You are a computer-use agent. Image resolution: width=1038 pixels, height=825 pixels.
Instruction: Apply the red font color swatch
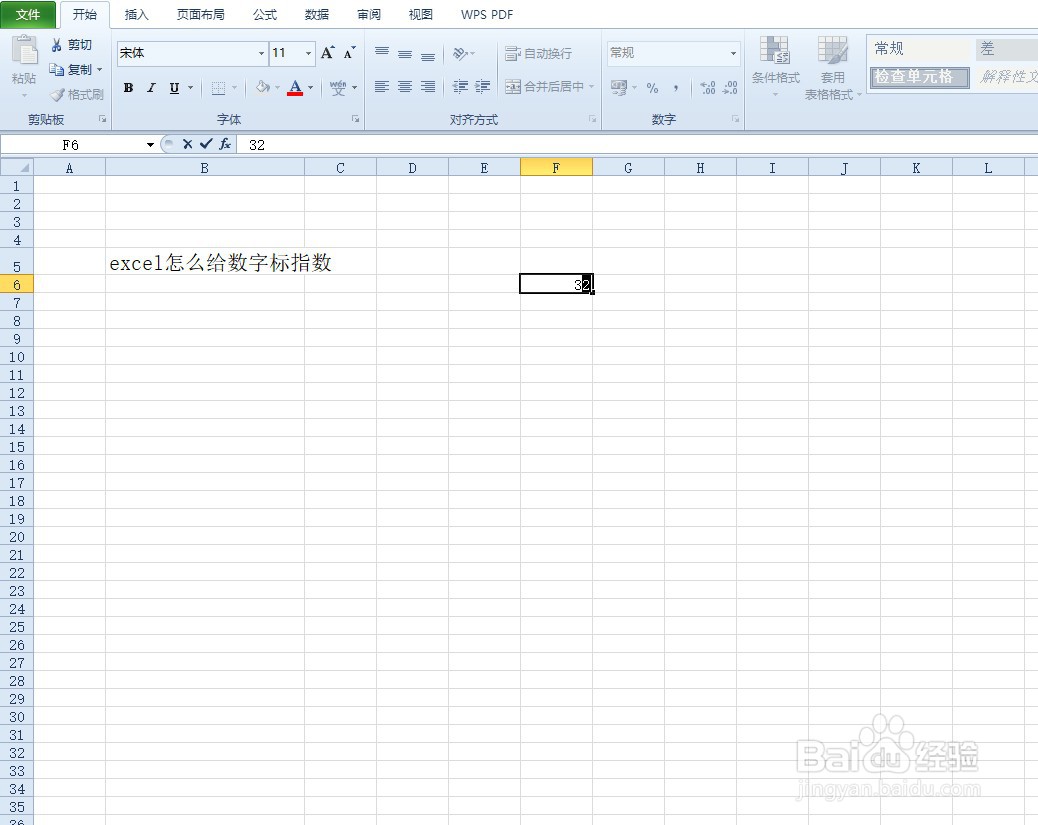point(296,88)
